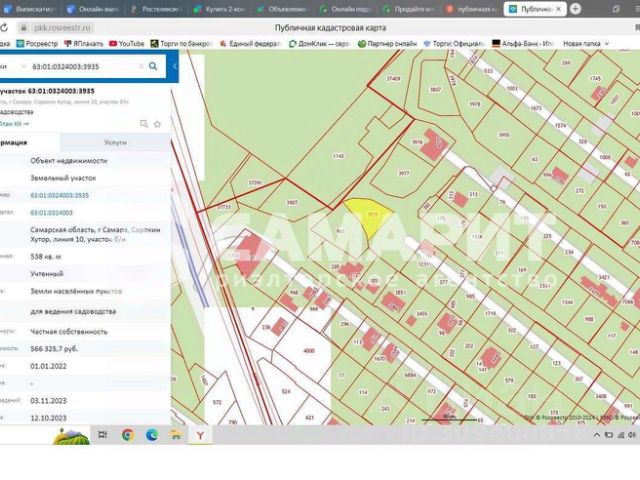Open the object type dropdown in search
The width and height of the screenshot is (640, 480).
(x=23, y=66)
